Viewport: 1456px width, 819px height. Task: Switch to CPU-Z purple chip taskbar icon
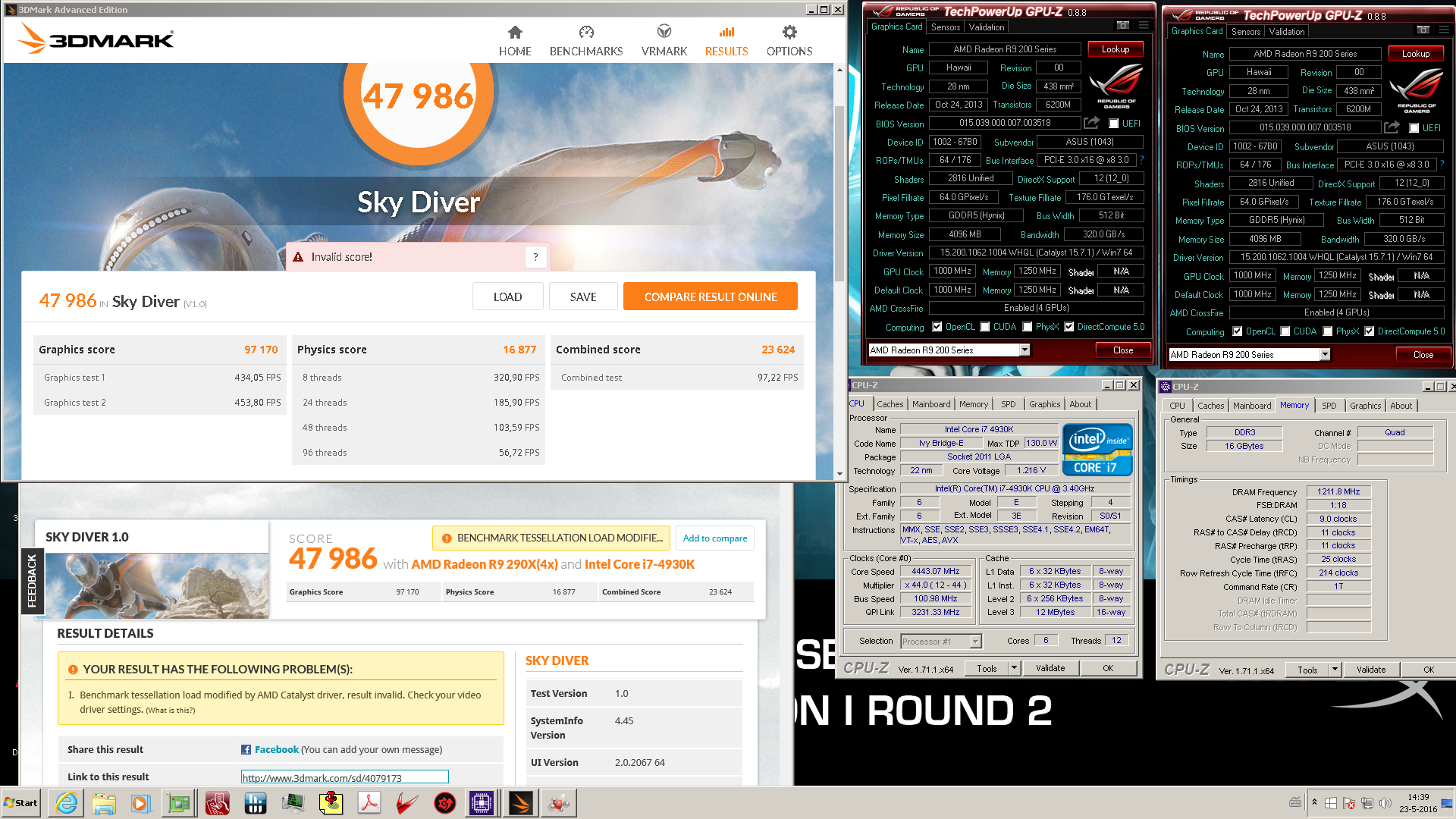coord(482,803)
